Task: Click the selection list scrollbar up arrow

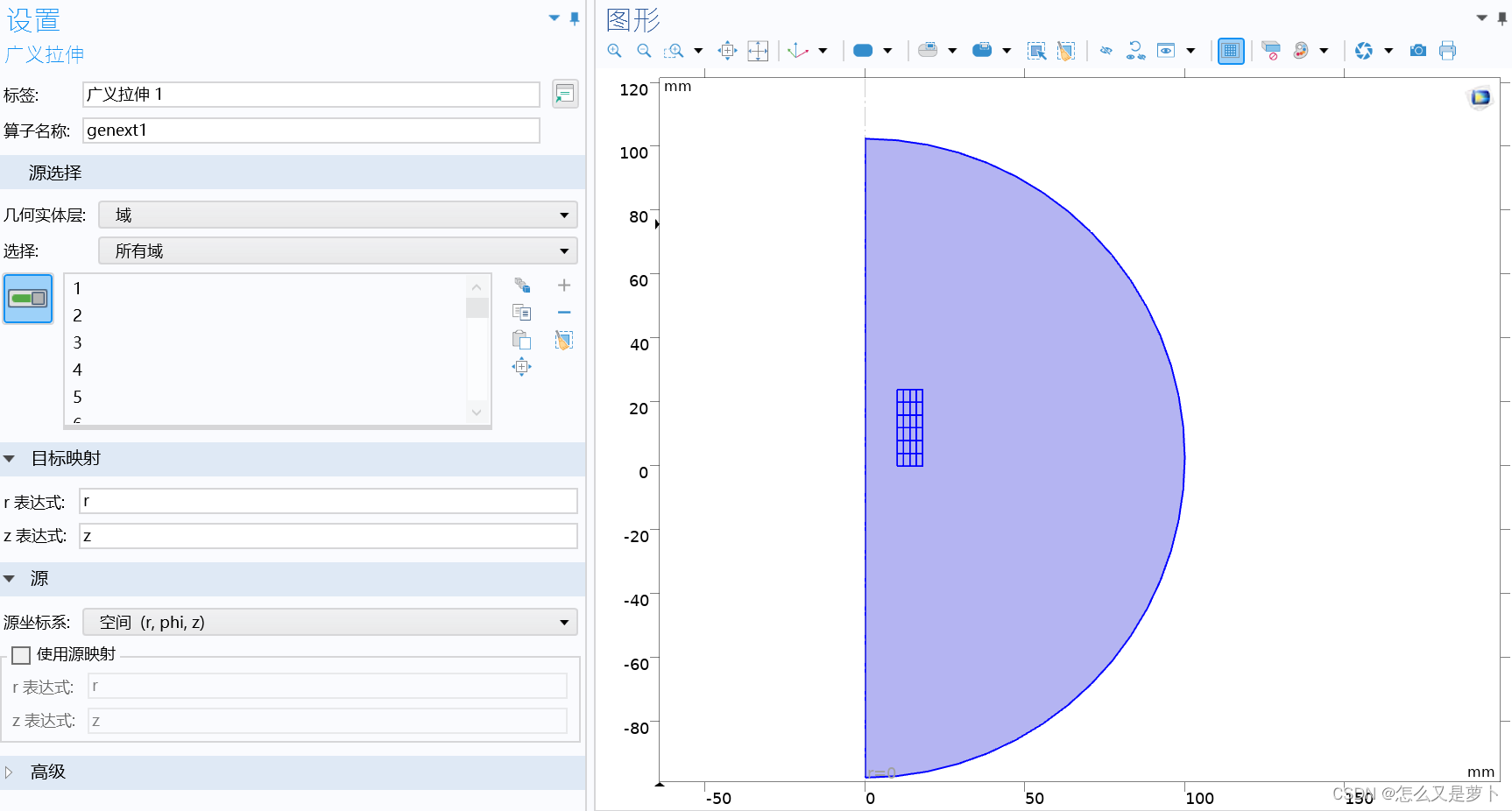Action: [477, 287]
